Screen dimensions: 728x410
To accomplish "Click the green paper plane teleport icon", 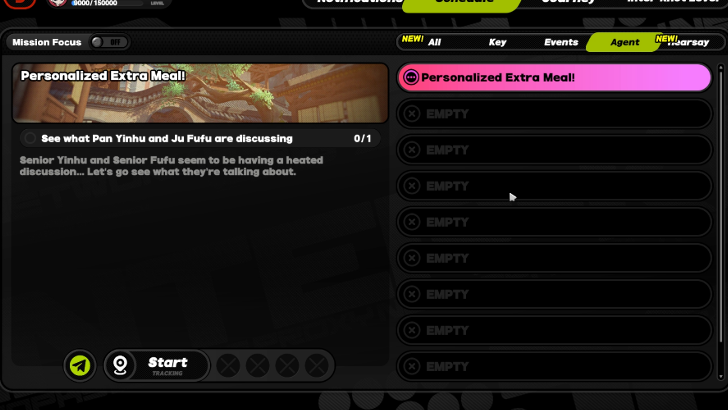I will (x=80, y=365).
